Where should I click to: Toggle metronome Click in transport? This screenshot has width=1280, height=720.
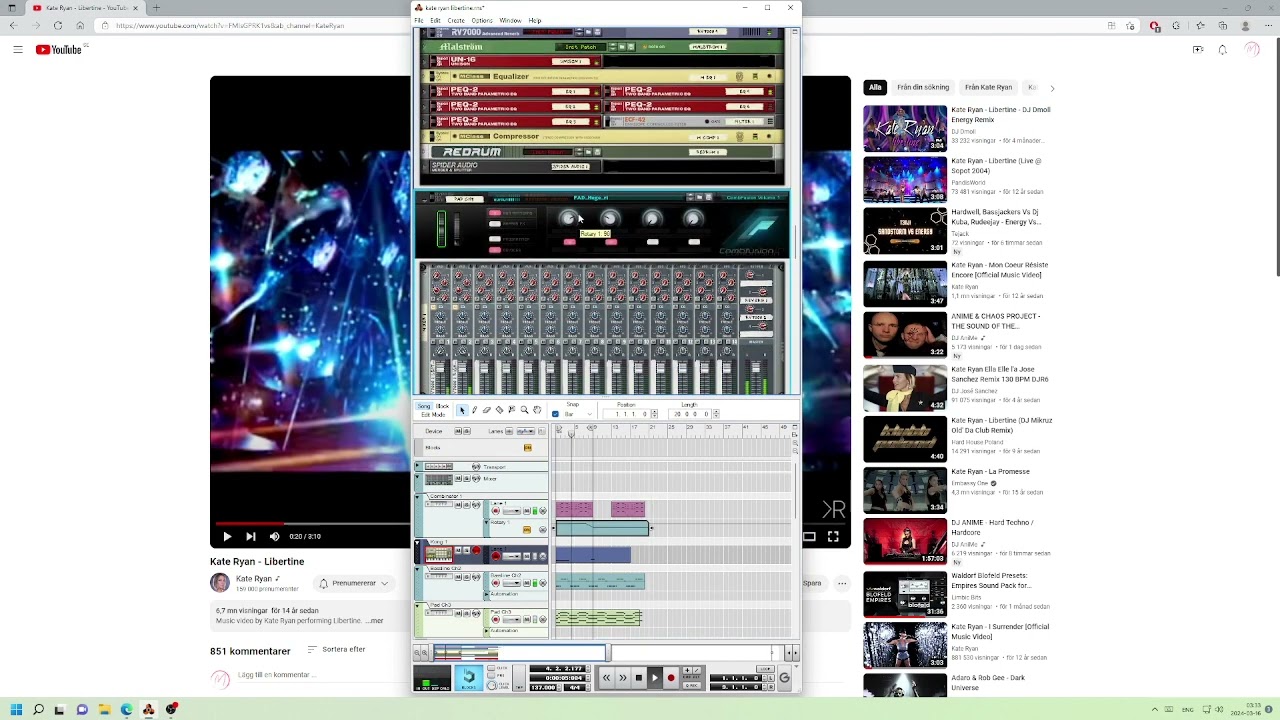pyautogui.click(x=492, y=668)
